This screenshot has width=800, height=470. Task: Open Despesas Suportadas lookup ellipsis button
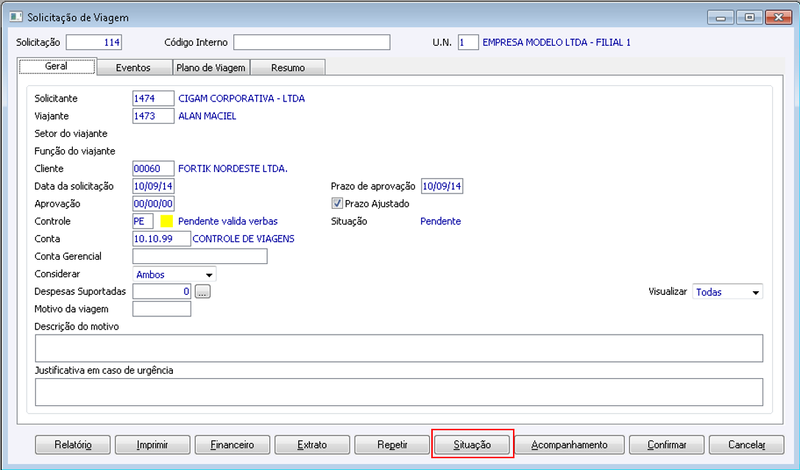click(x=203, y=291)
